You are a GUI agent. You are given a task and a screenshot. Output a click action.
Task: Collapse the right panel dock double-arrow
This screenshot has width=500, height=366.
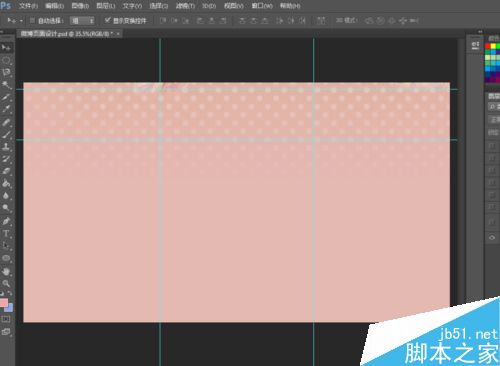480,32
